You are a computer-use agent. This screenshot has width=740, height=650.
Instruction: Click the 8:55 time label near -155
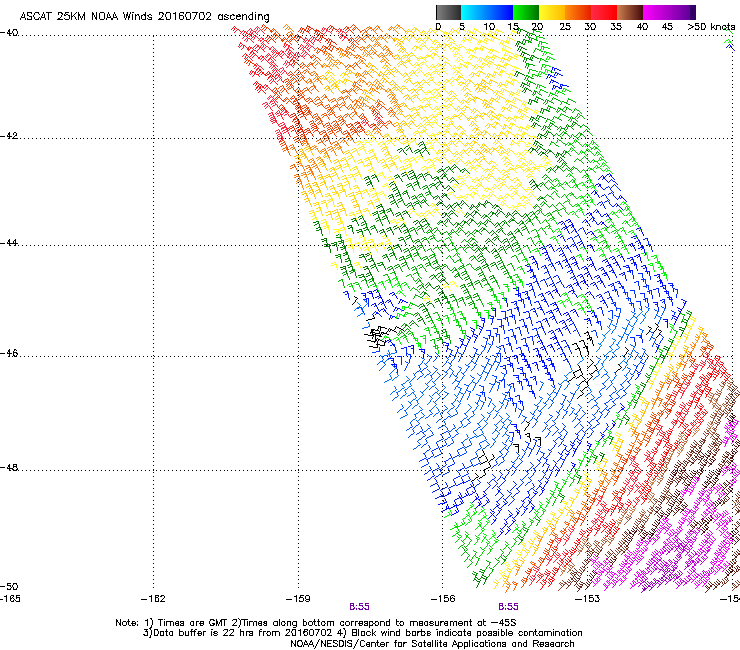(508, 607)
